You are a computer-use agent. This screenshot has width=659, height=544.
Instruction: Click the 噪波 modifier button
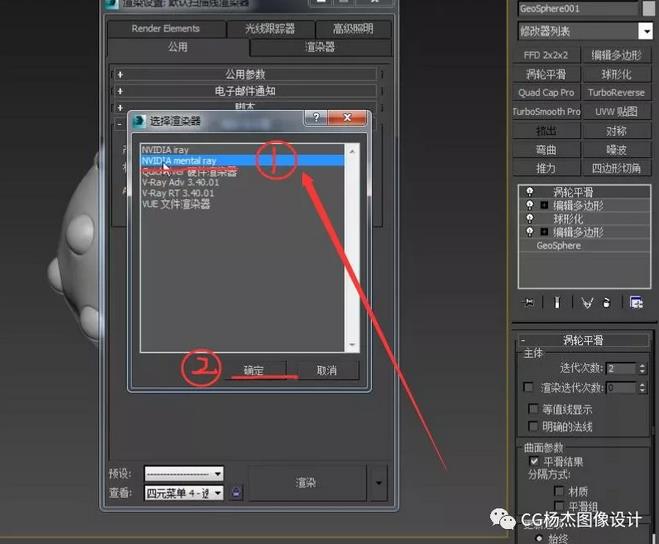pos(616,150)
